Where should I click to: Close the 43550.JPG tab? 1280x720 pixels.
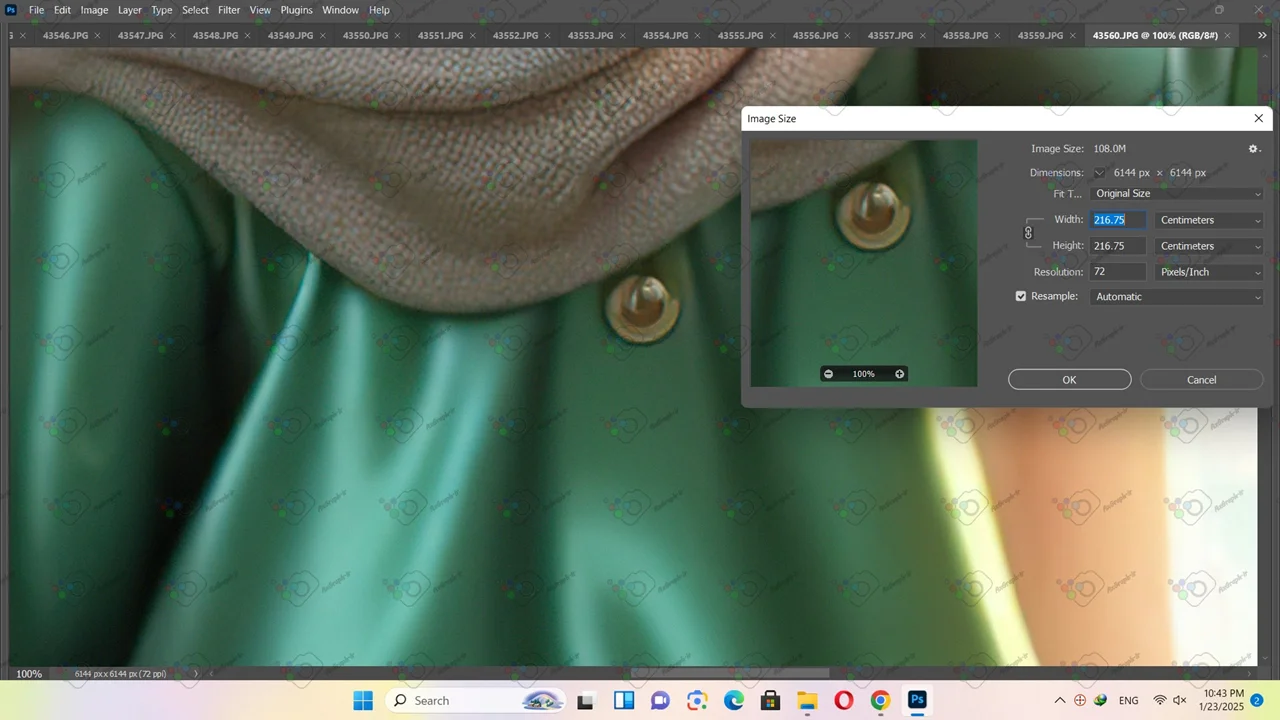pos(397,35)
